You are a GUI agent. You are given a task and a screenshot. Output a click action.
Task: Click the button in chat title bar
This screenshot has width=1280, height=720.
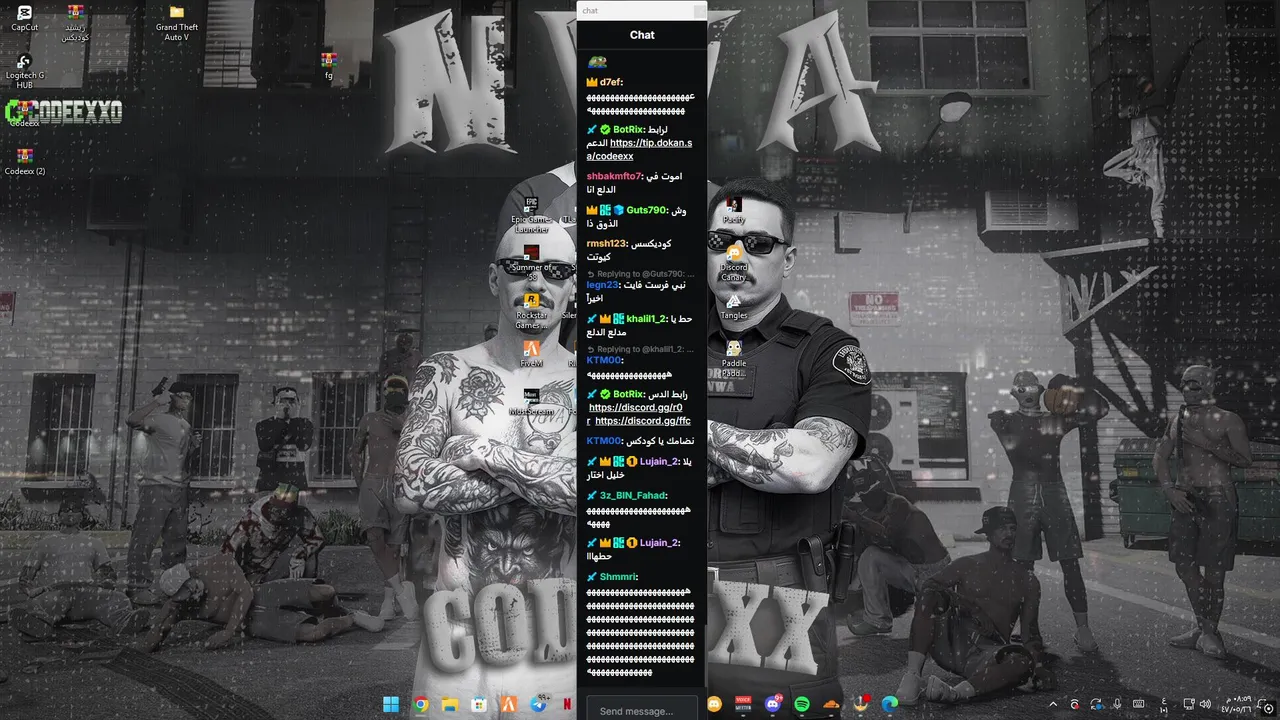[698, 11]
